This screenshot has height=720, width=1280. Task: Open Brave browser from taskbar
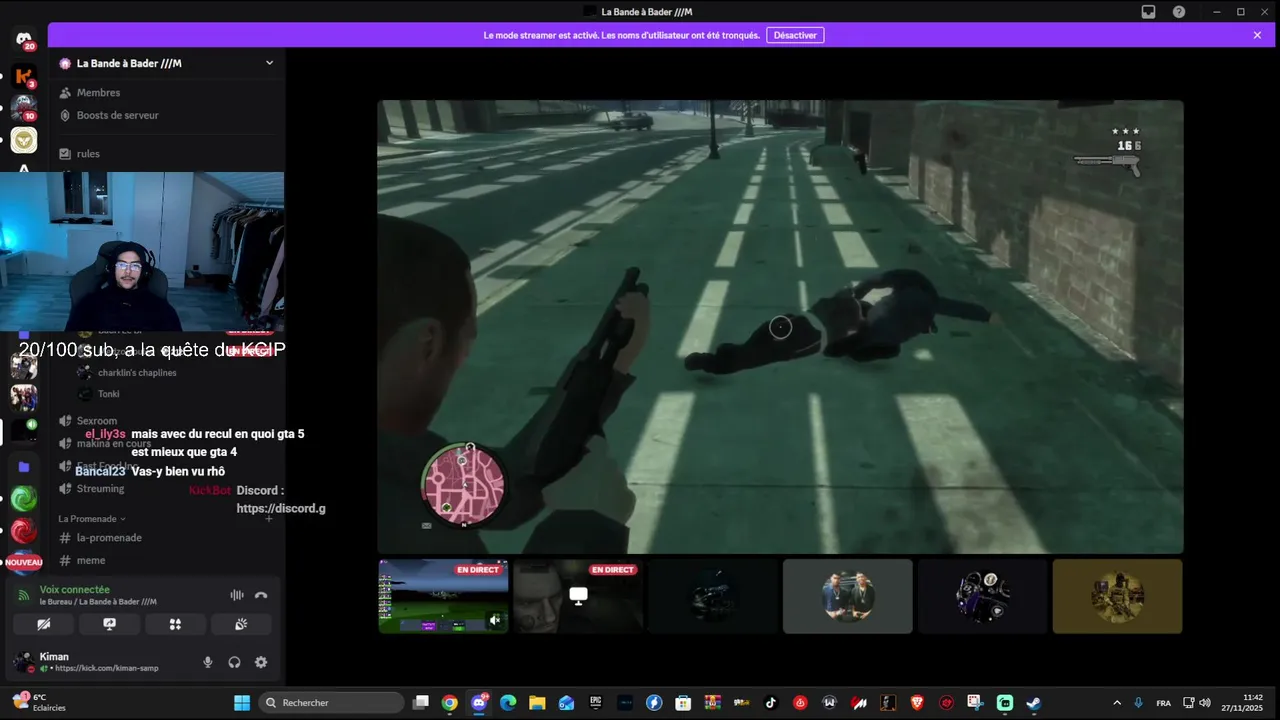pos(917,703)
